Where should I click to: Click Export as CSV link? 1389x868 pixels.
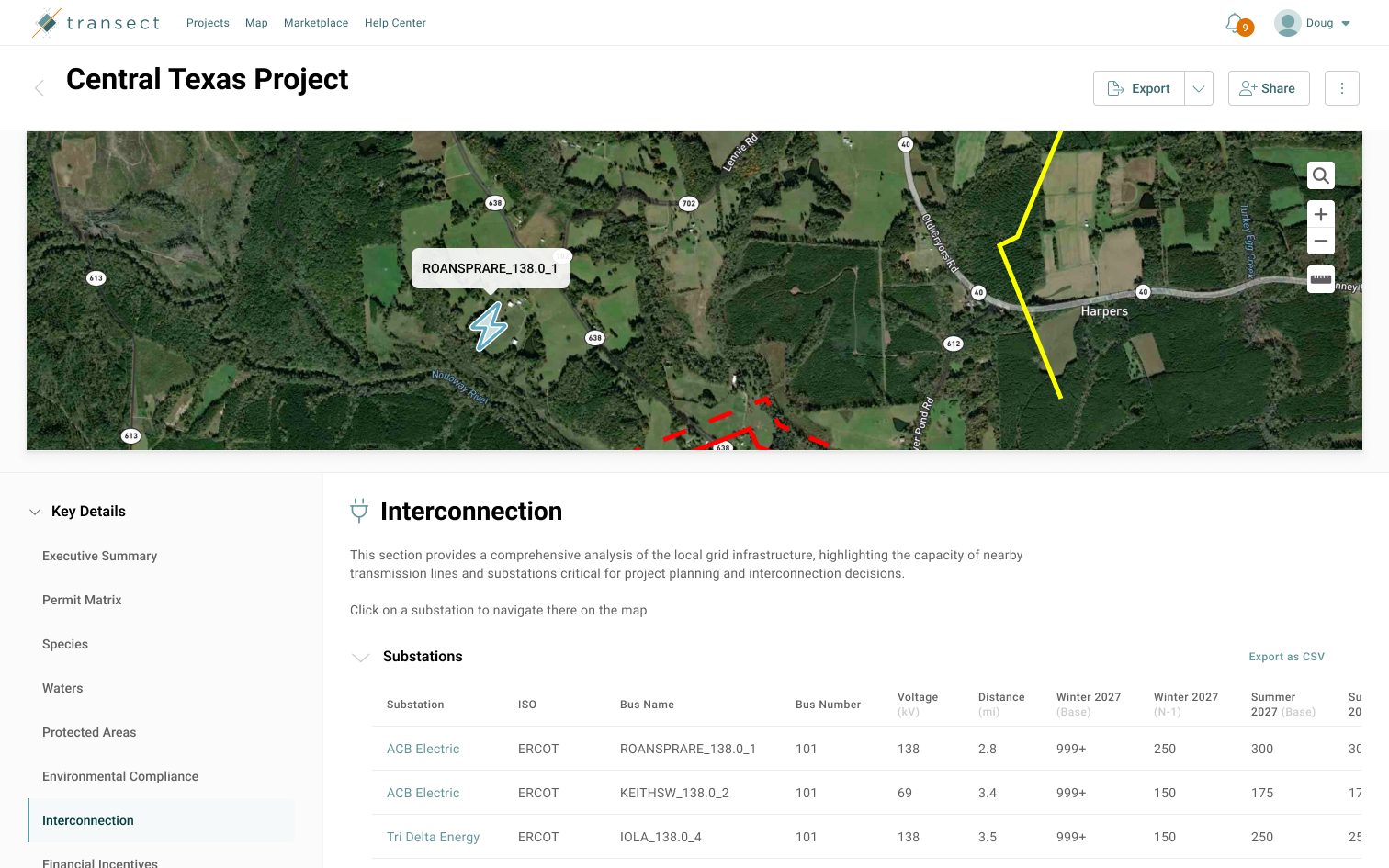(1286, 657)
